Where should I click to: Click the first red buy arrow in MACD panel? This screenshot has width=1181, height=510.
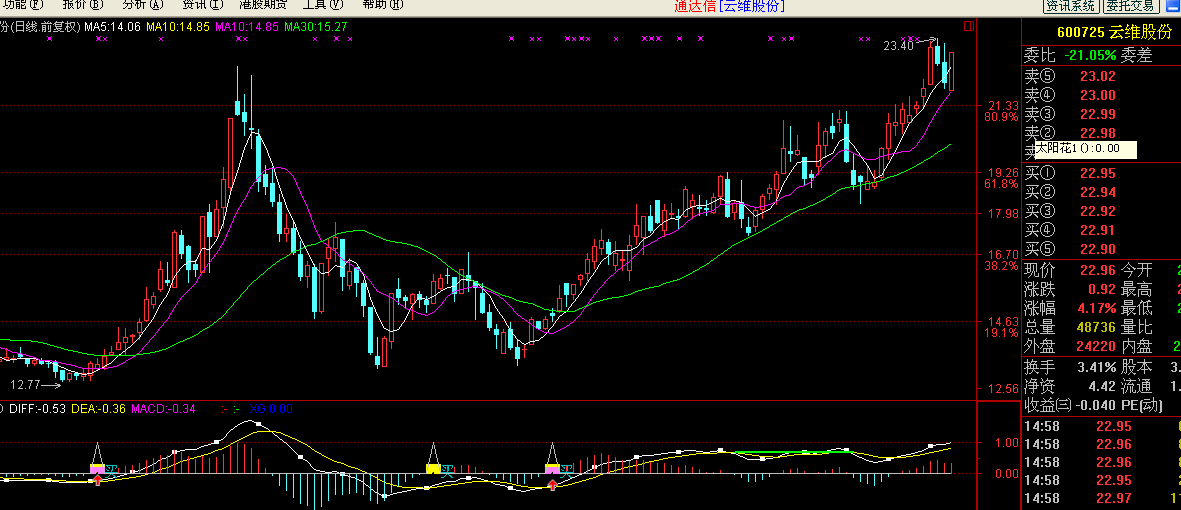click(97, 481)
